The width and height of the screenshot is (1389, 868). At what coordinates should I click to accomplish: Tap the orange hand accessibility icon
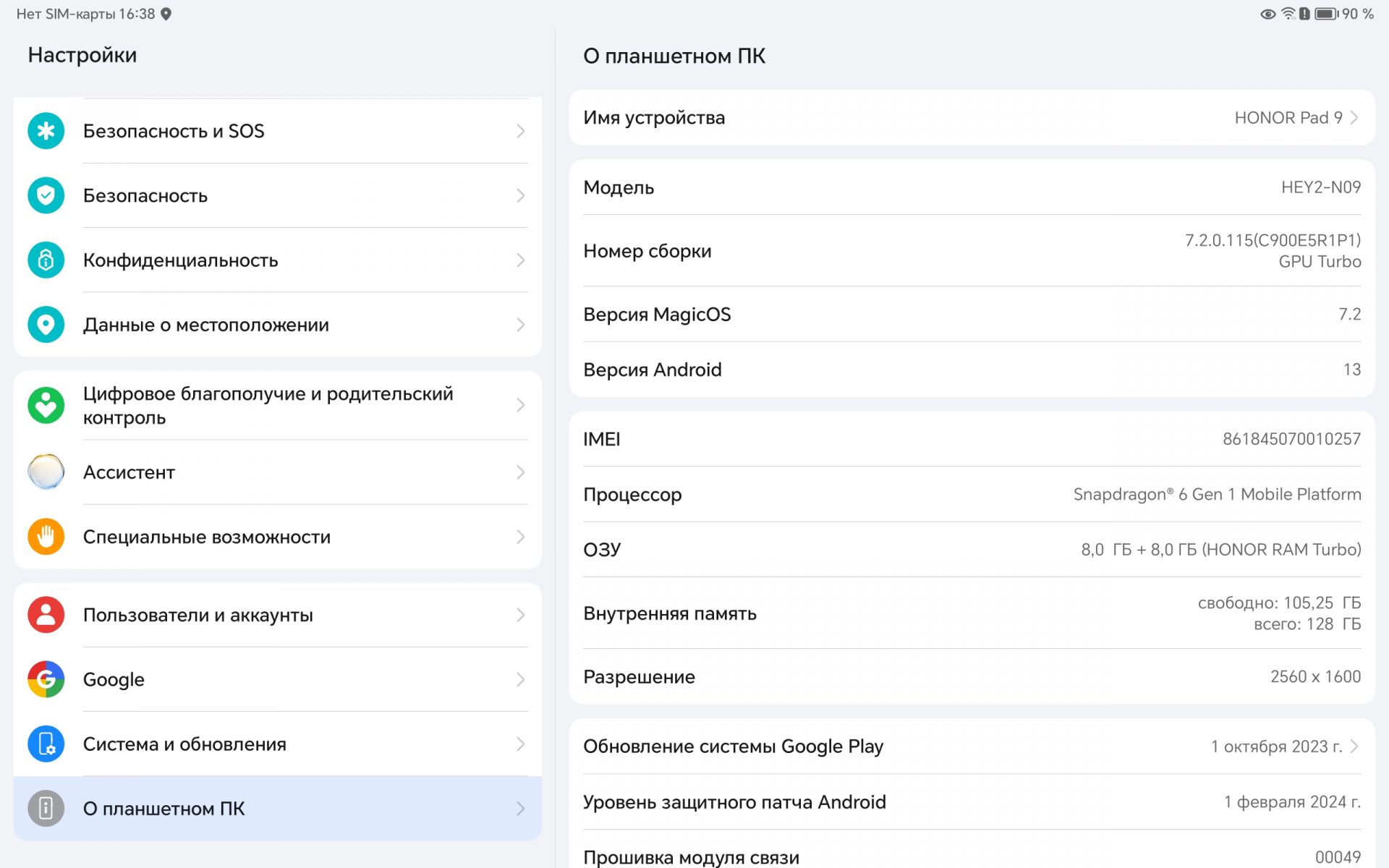[x=46, y=537]
